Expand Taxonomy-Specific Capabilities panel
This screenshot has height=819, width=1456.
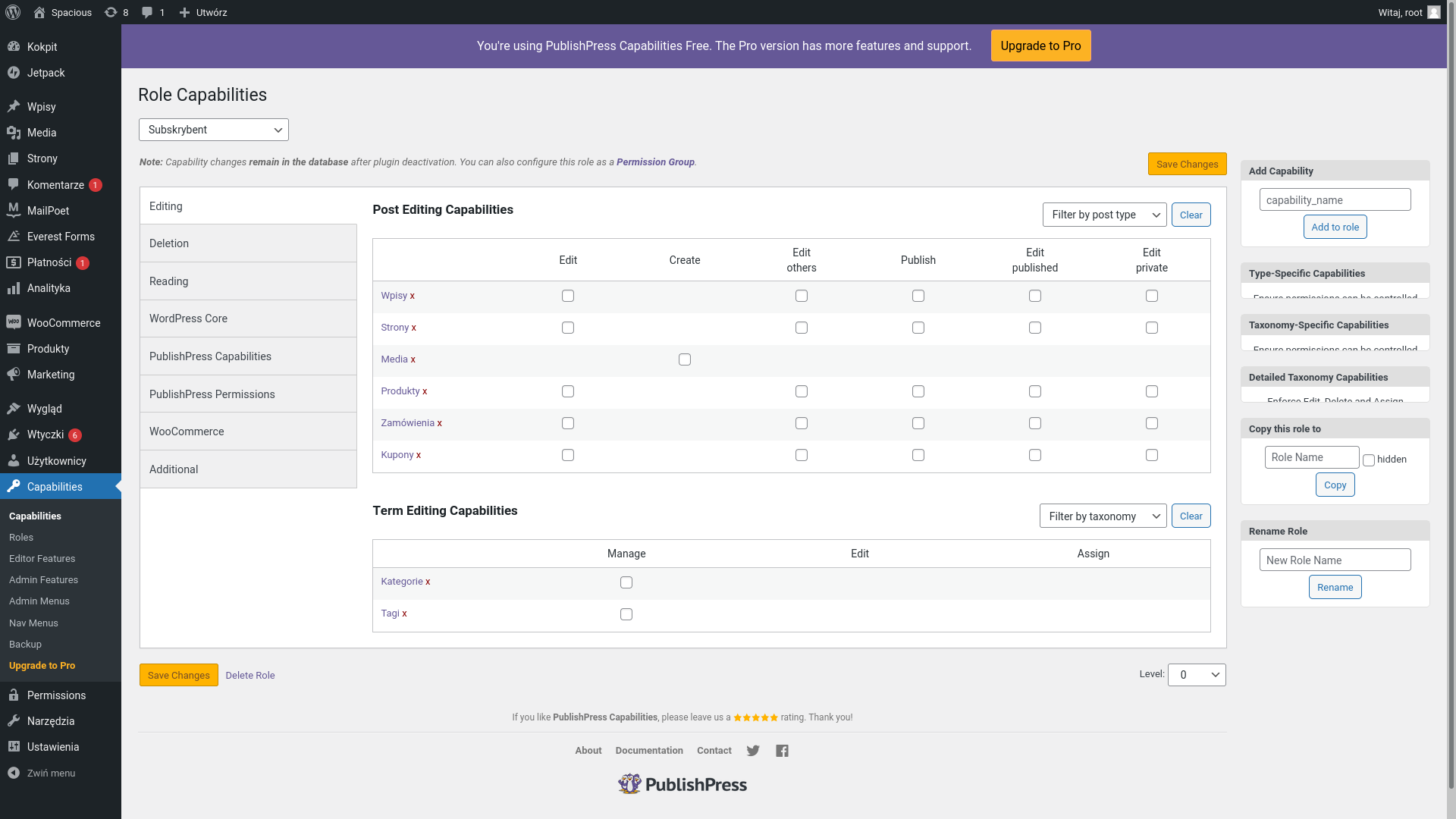(x=1335, y=325)
